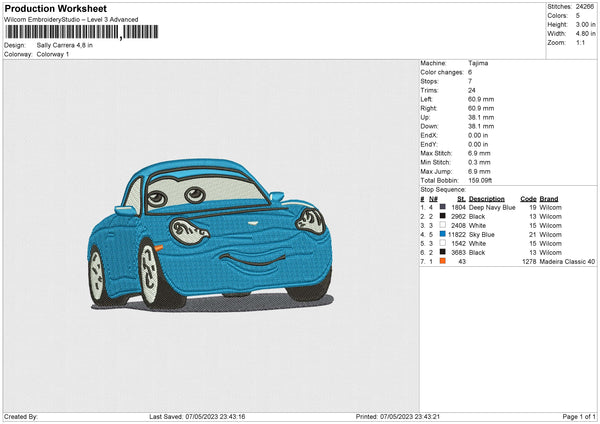
Task: Click the Max Stitch value '6.9 mm'
Action: (x=479, y=153)
